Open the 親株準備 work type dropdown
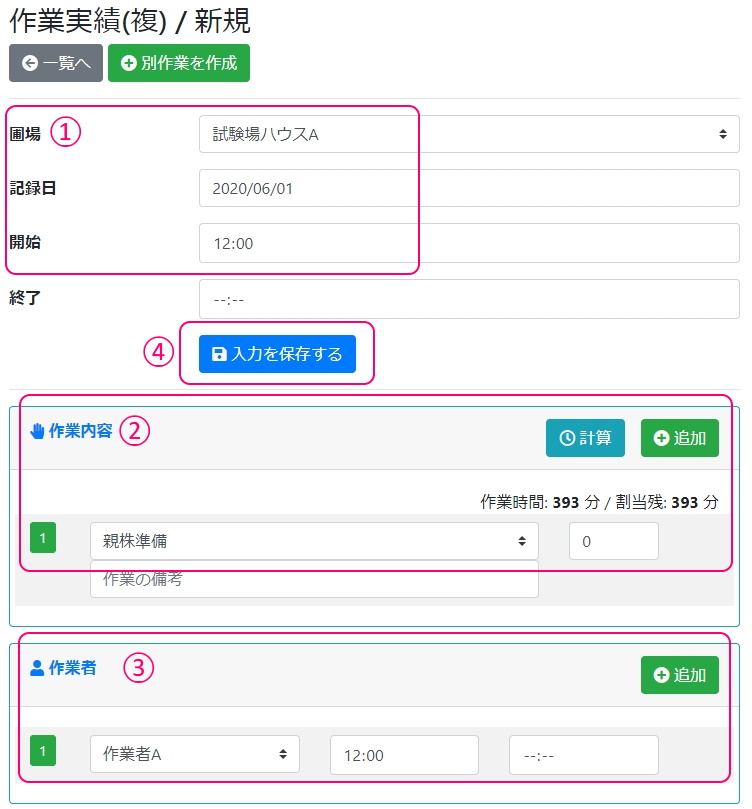 coord(314,541)
